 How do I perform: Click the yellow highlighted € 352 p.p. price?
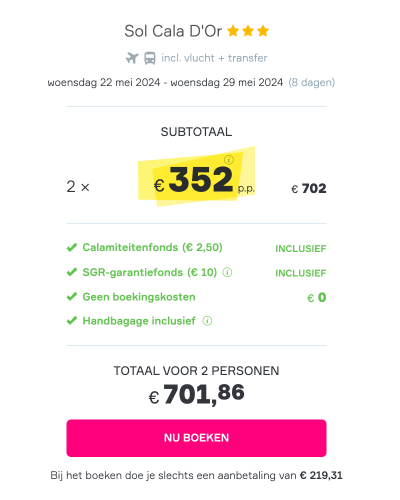pos(197,178)
